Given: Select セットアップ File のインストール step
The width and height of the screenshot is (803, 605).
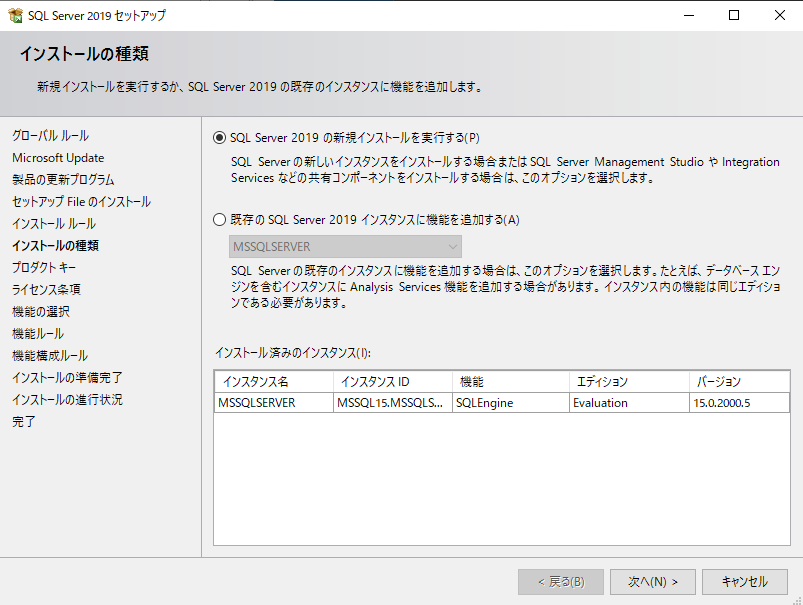Looking at the screenshot, I should coord(81,202).
